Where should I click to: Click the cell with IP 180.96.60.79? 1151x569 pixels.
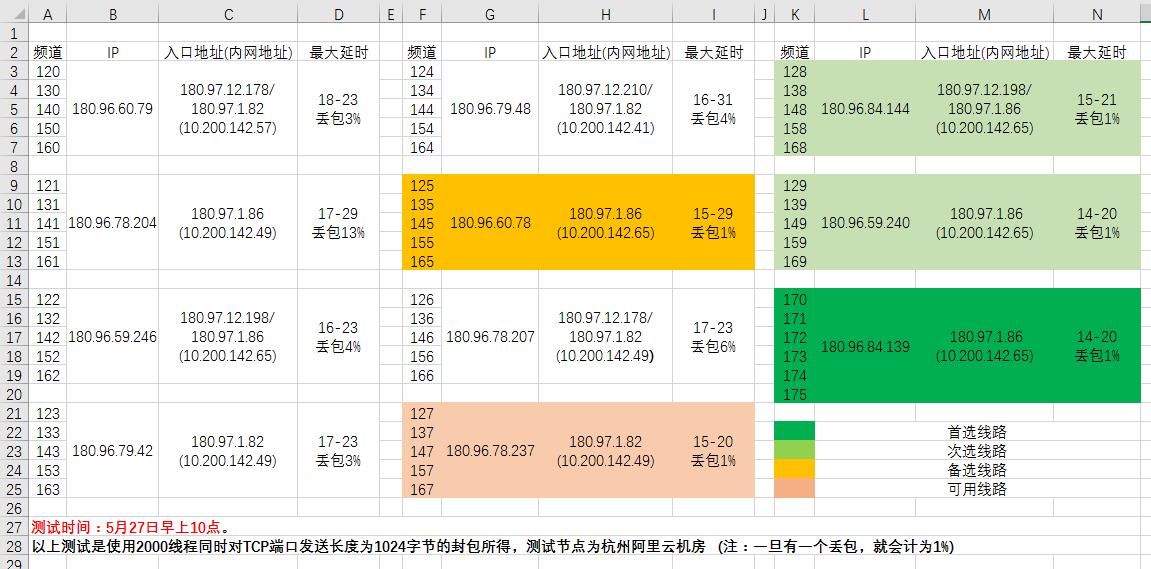(112, 109)
